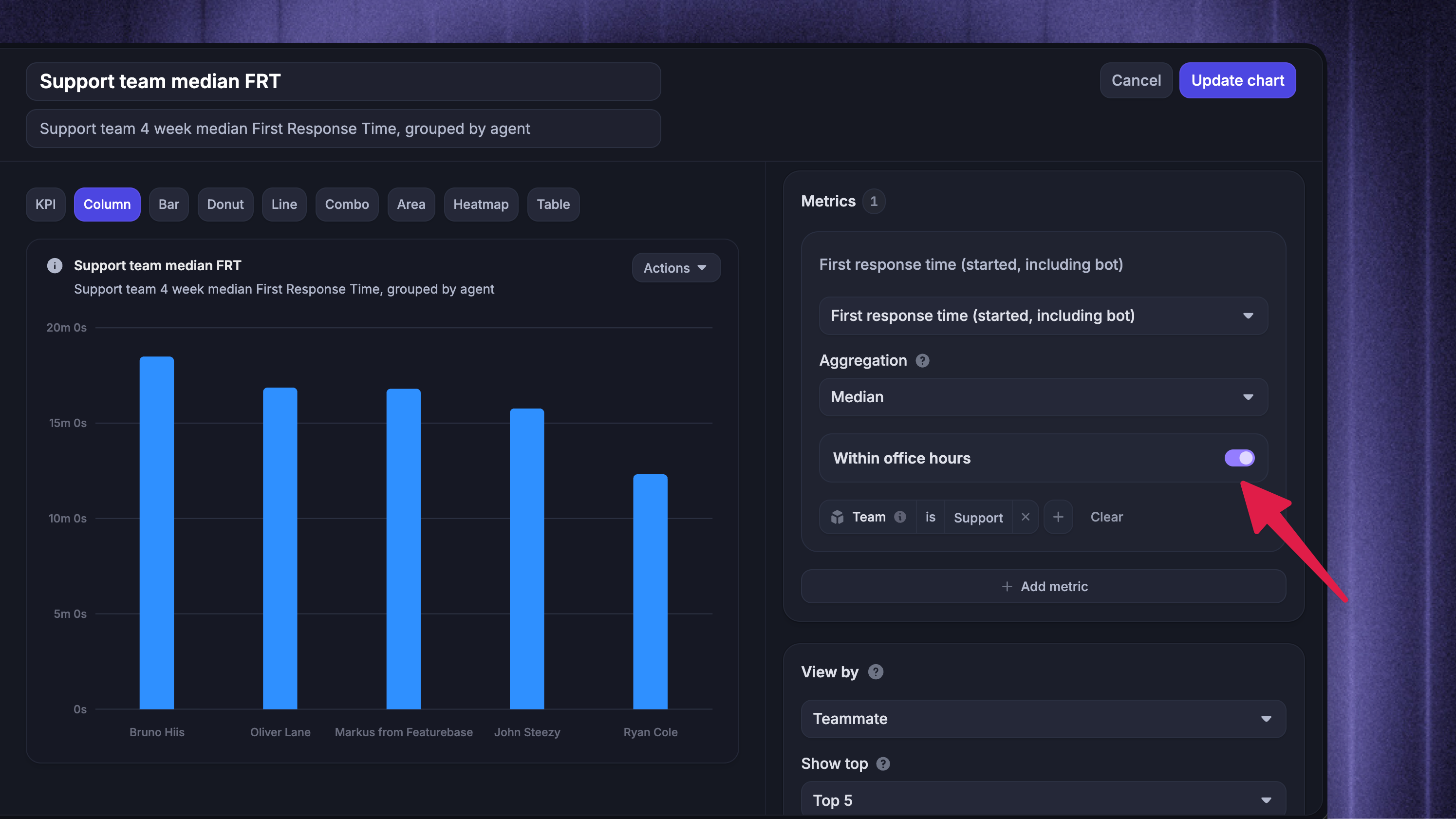Click the Bruno Hiis column bar
The width and height of the screenshot is (1456, 819).
(157, 533)
